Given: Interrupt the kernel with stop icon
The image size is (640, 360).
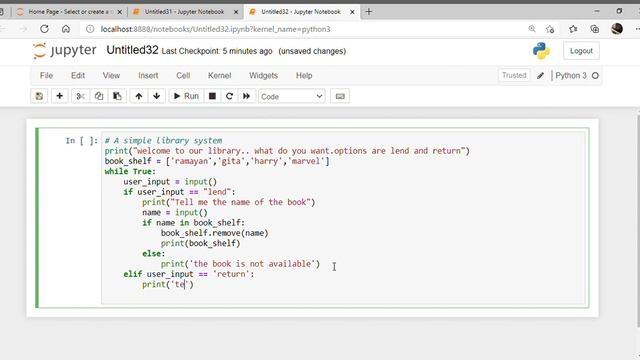Looking at the screenshot, I should point(212,96).
